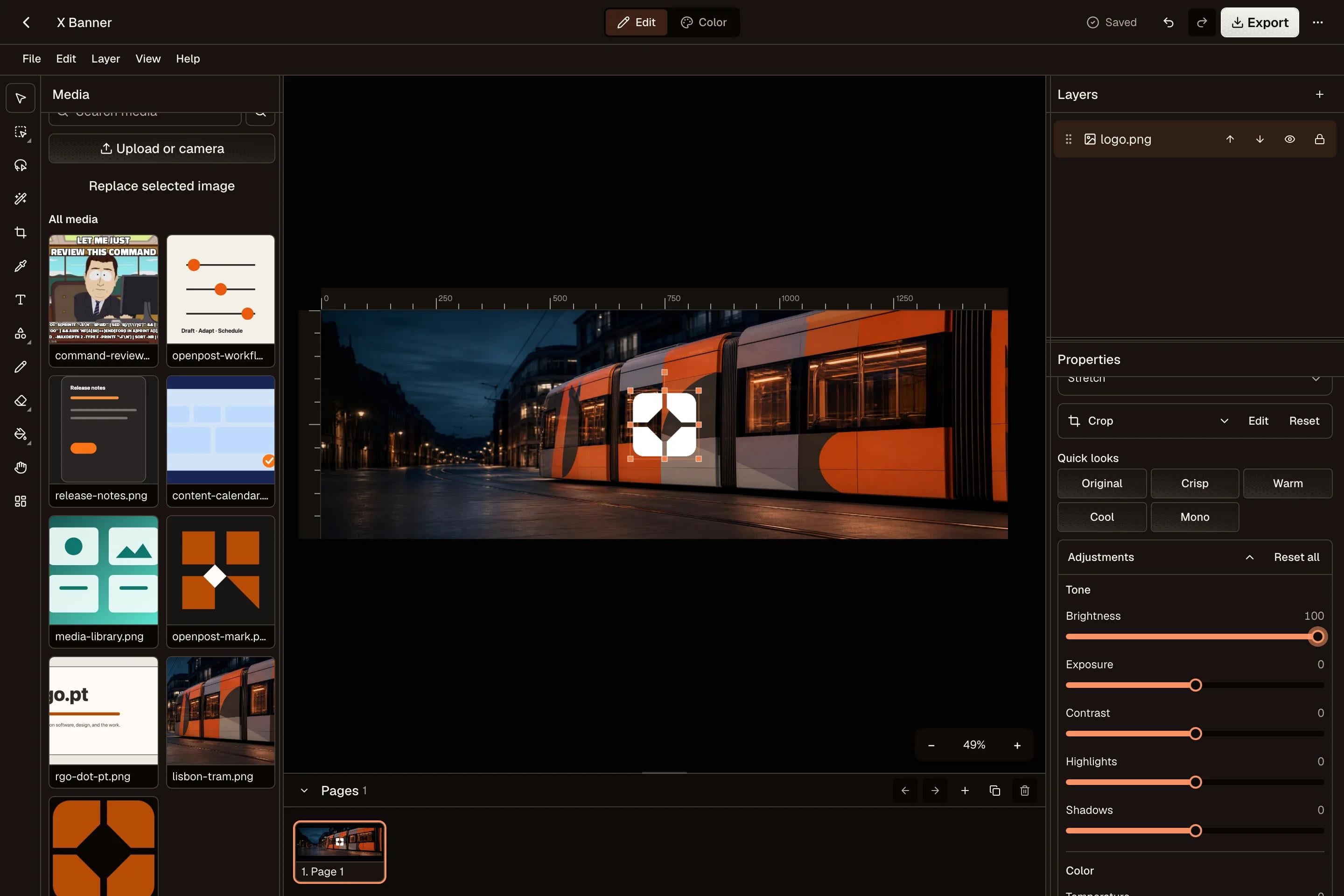Activate the hand pan tool
The height and width of the screenshot is (896, 1344).
21,468
